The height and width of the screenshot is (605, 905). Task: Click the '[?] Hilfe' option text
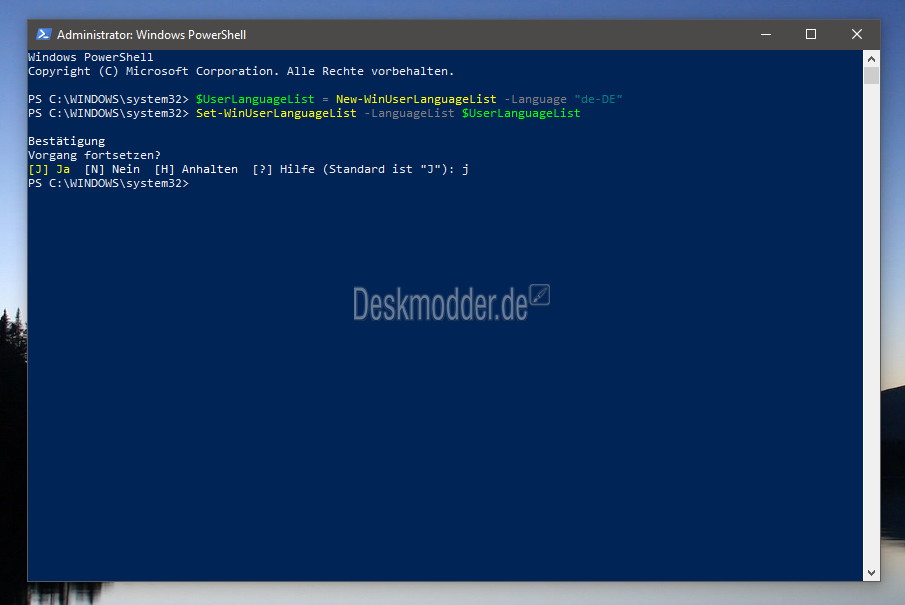[283, 169]
